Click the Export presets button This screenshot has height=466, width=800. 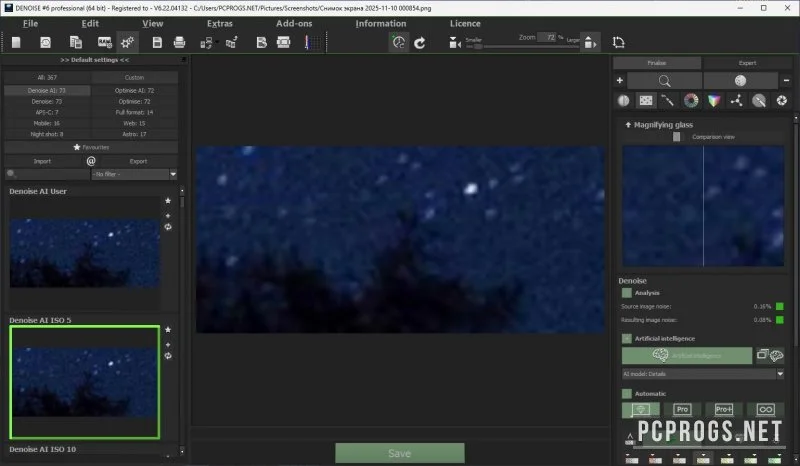coord(138,161)
